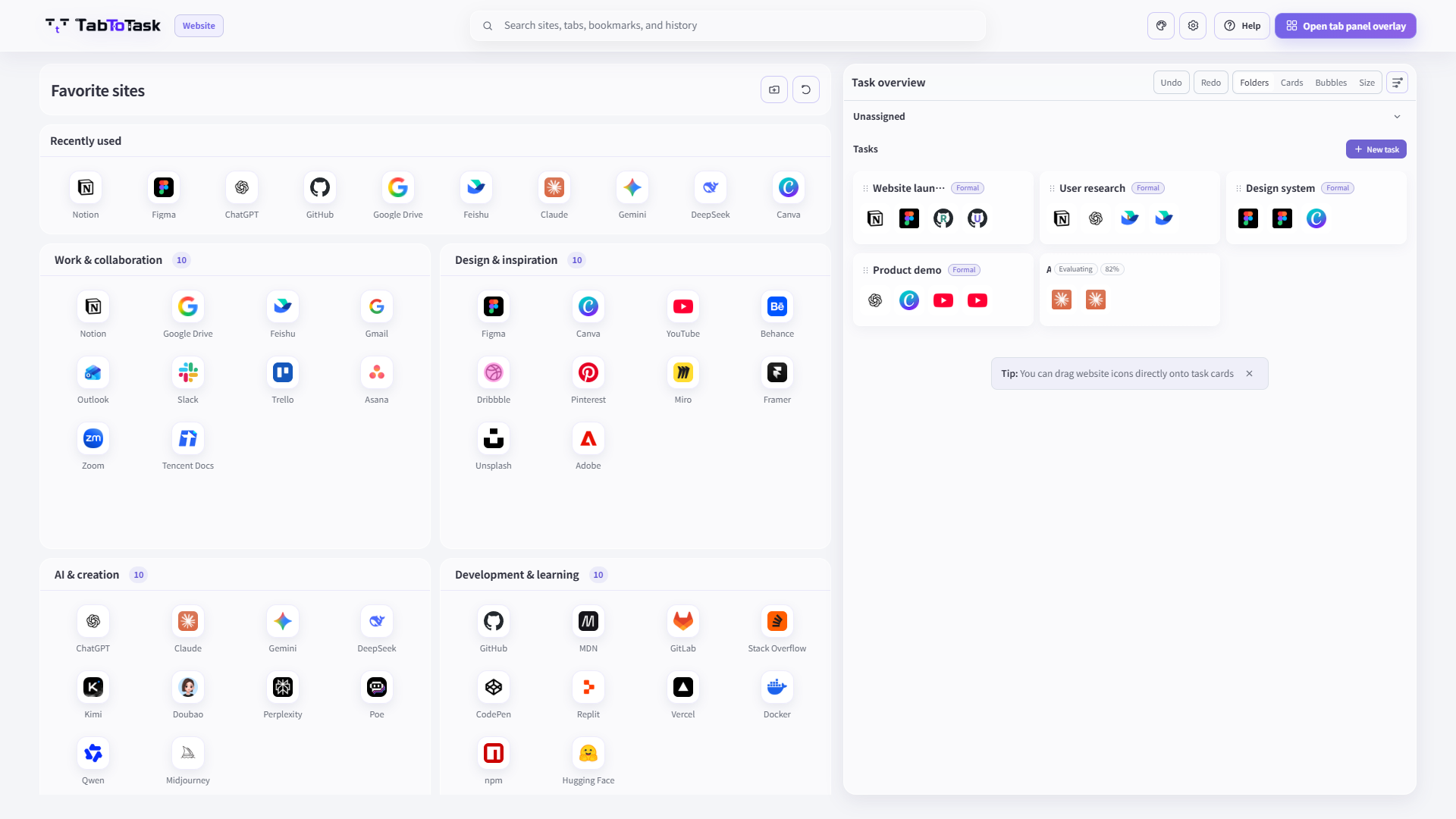
Task: Open Google Drive in Recently used
Action: tap(398, 187)
